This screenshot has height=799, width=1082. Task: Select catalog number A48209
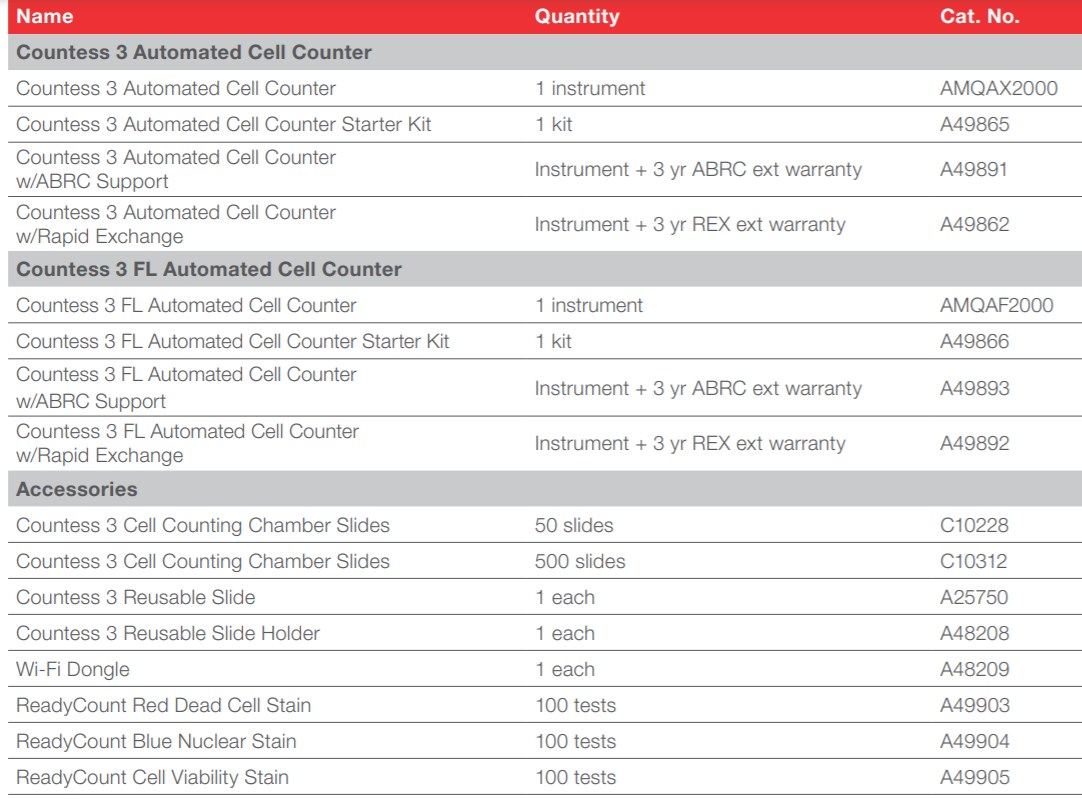[974, 669]
